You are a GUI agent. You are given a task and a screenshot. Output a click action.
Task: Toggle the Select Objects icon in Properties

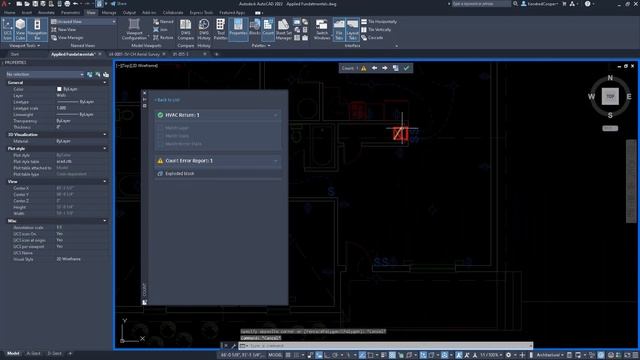(98, 74)
